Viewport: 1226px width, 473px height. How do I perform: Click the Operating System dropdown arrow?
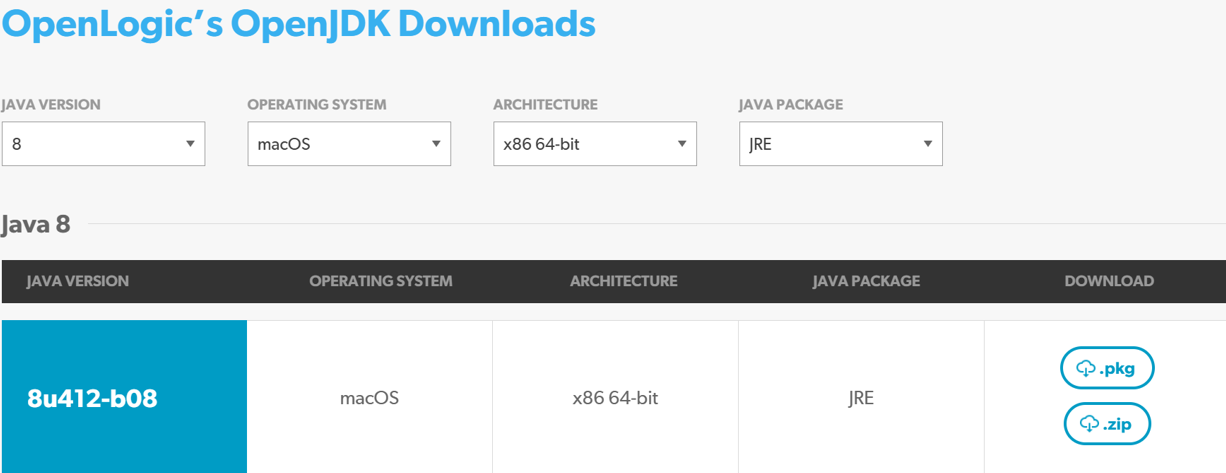436,144
